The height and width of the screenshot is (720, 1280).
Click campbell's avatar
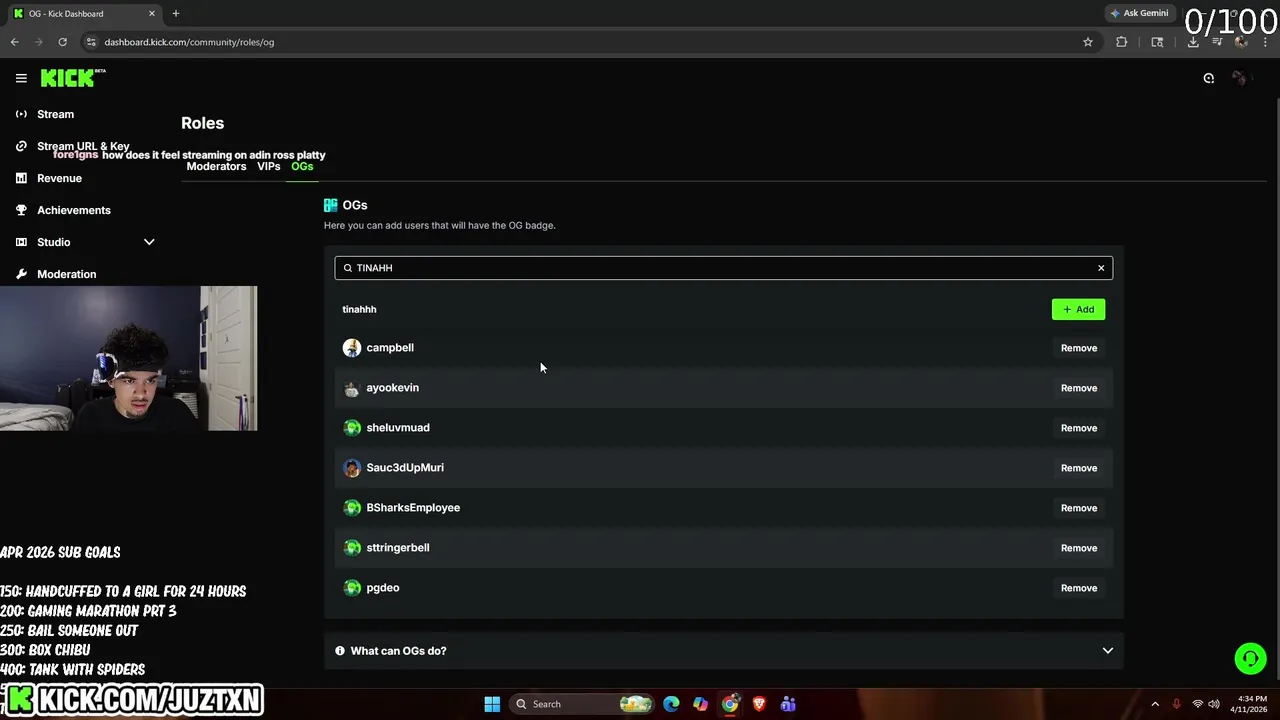(x=352, y=348)
